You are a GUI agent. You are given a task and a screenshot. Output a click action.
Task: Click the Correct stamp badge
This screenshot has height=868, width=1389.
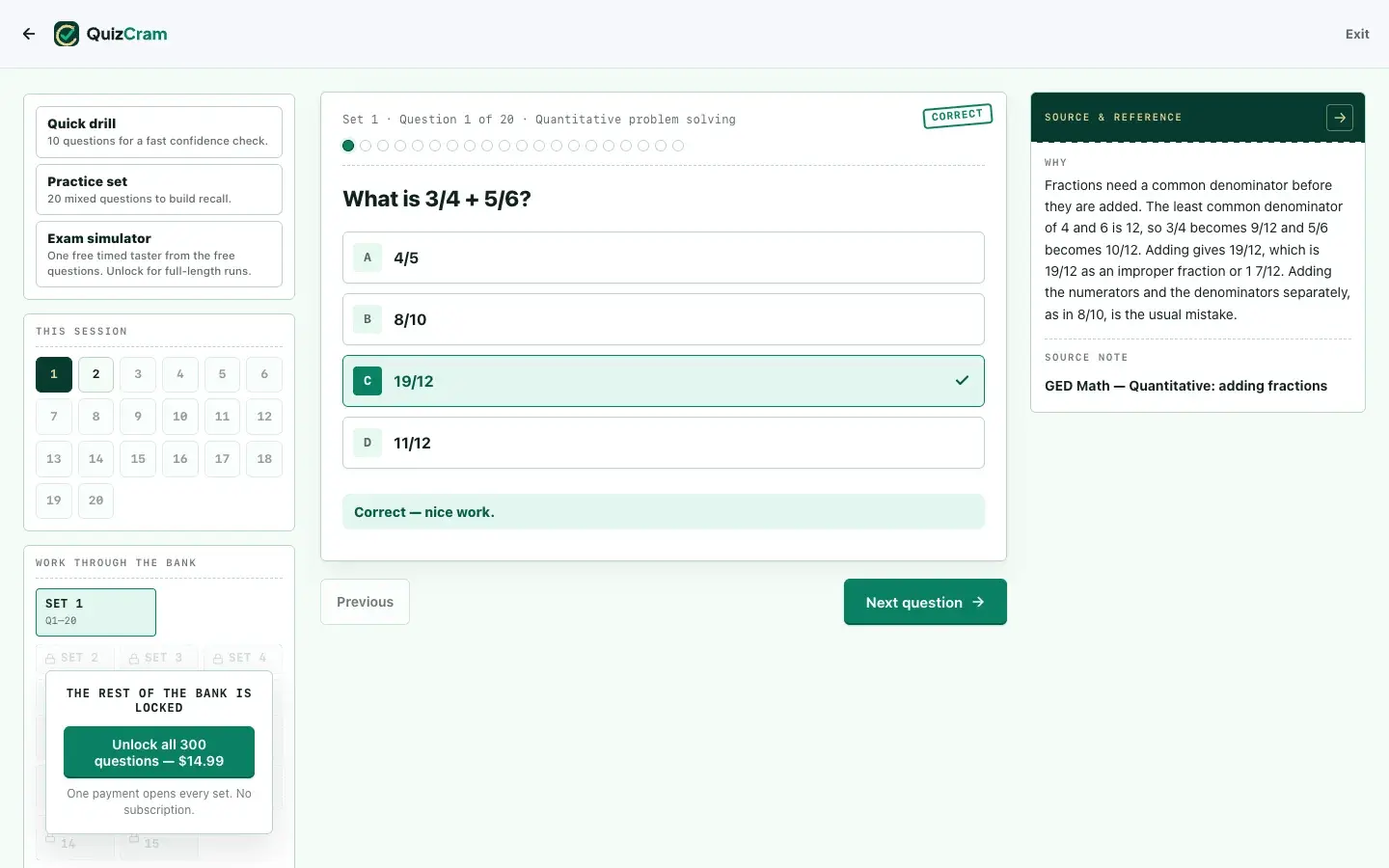pyautogui.click(x=957, y=116)
